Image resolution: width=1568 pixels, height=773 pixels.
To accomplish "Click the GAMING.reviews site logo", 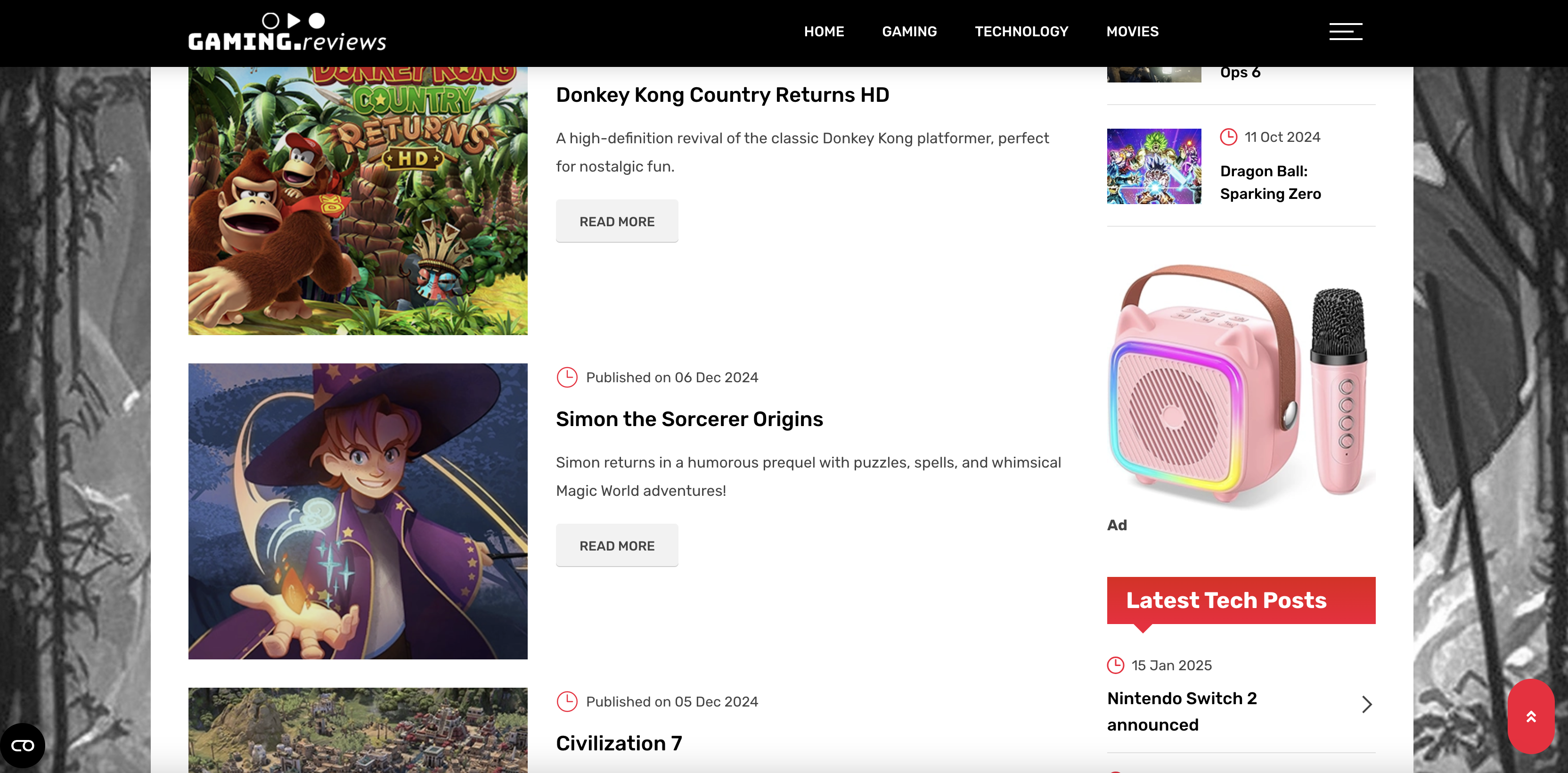I will click(287, 32).
